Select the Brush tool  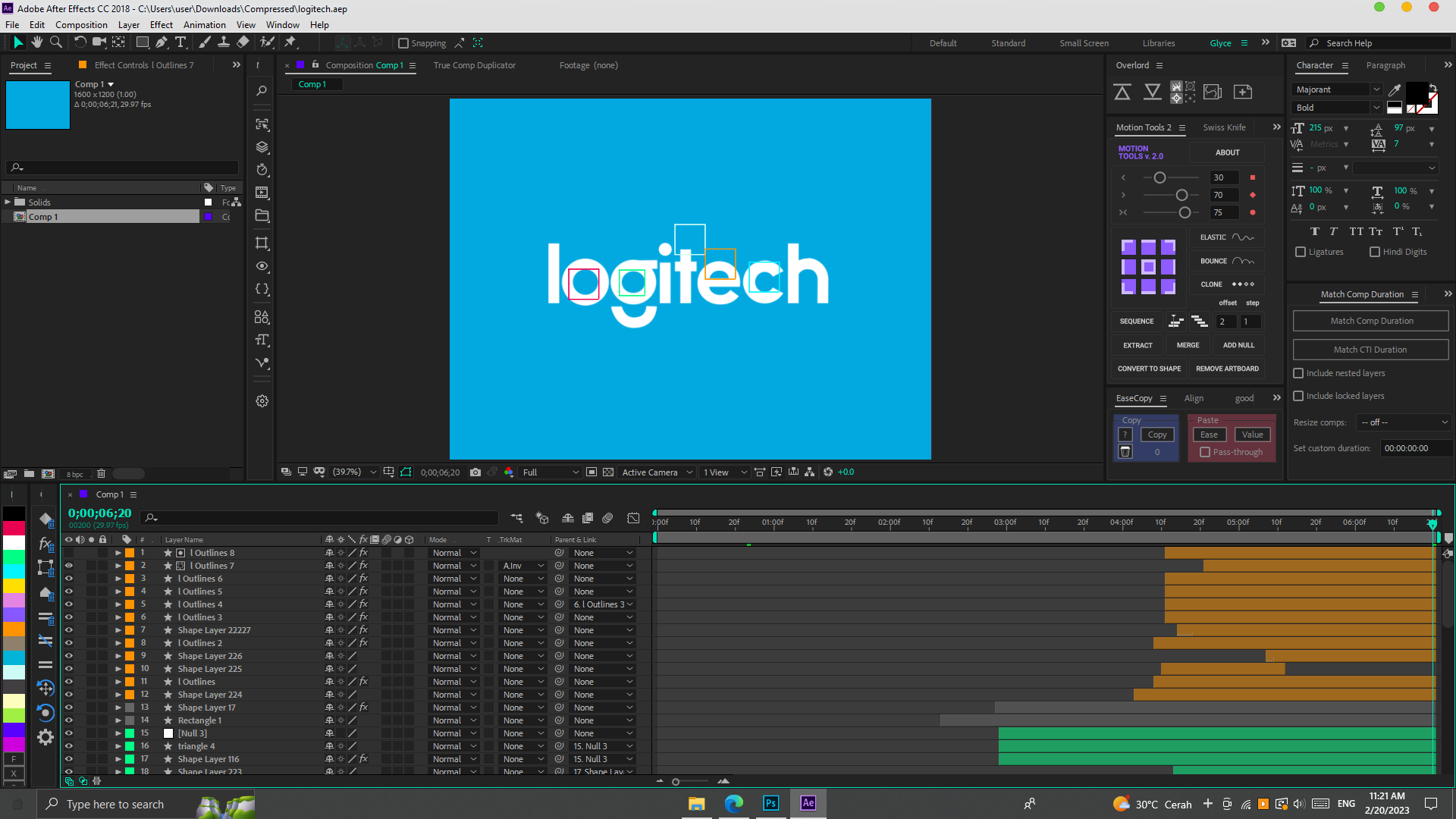click(x=205, y=42)
